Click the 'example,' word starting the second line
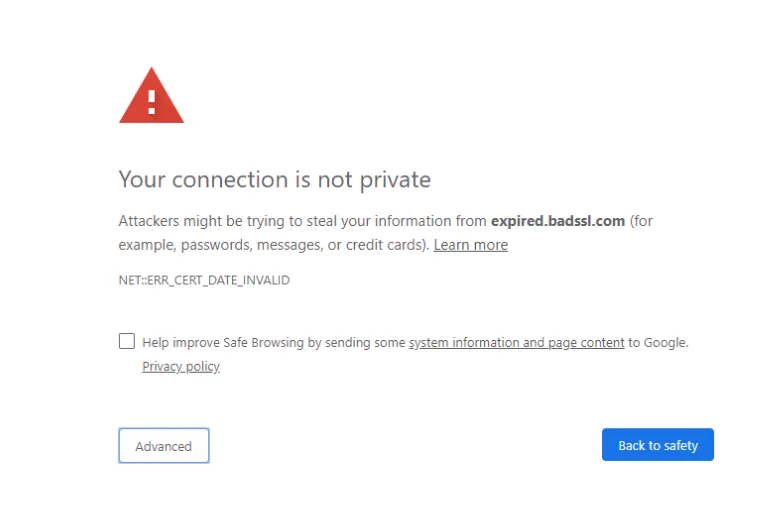 148,245
